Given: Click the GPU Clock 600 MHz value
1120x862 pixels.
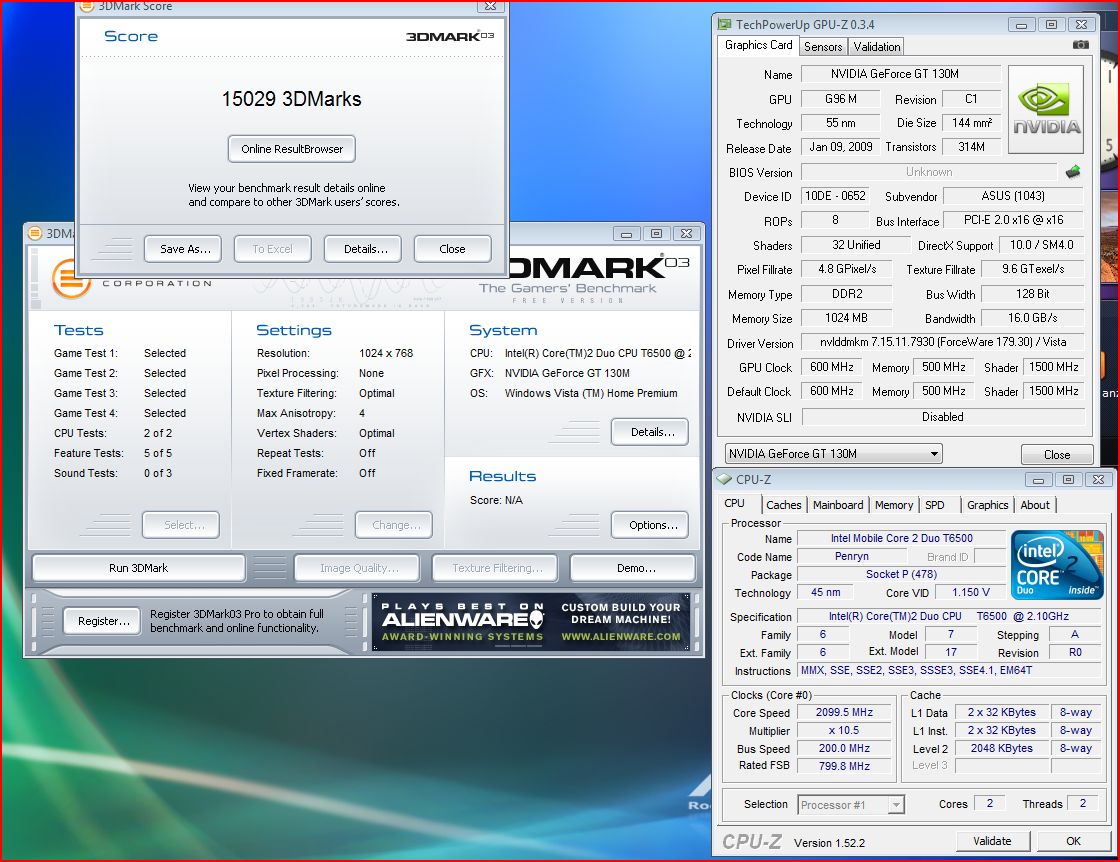Looking at the screenshot, I should [x=831, y=367].
